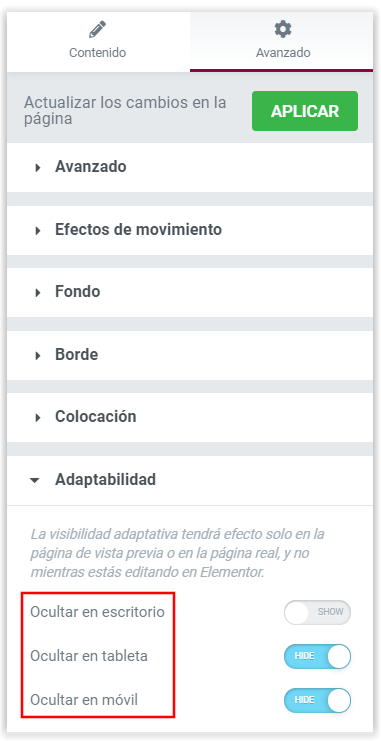Image resolution: width=381 pixels, height=741 pixels.
Task: Click the gear icon above Avanzado
Action: [x=283, y=30]
